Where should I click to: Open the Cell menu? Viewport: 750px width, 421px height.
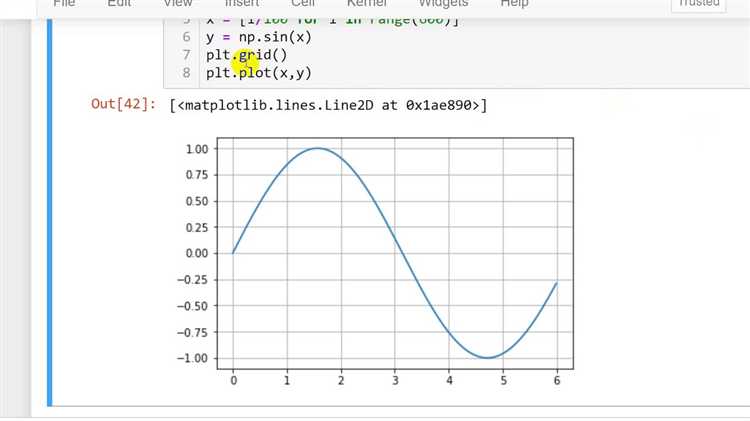pyautogui.click(x=303, y=3)
